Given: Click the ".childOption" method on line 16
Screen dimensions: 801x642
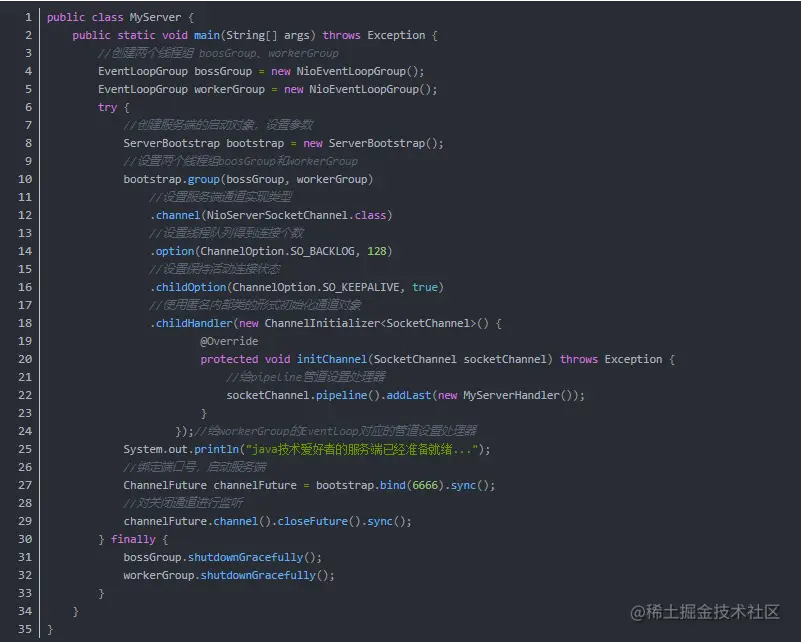Looking at the screenshot, I should tap(187, 287).
